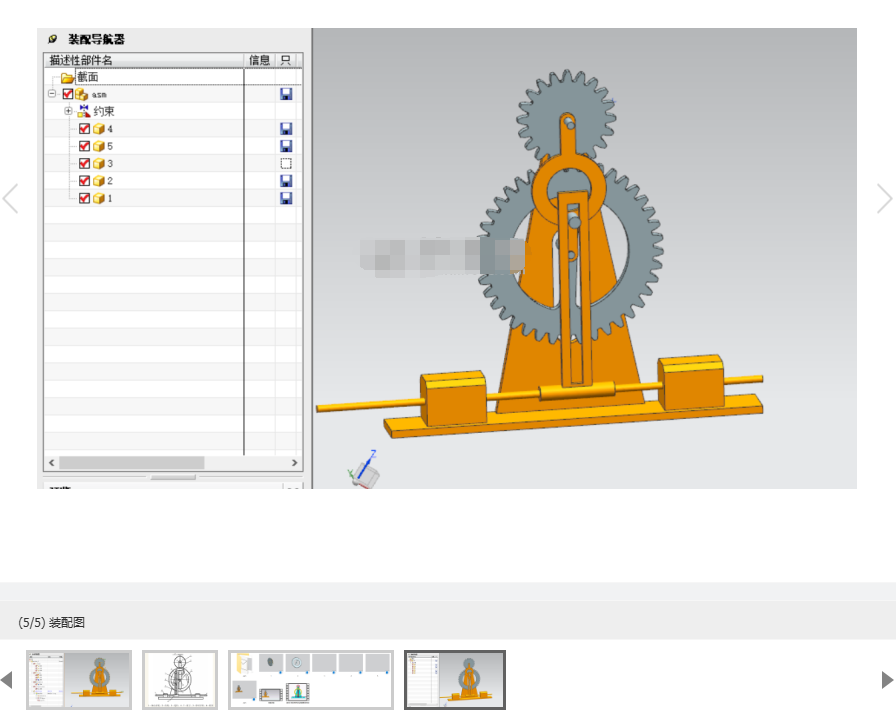Click the yellow cube icon for part 5
896x716 pixels.
point(99,146)
